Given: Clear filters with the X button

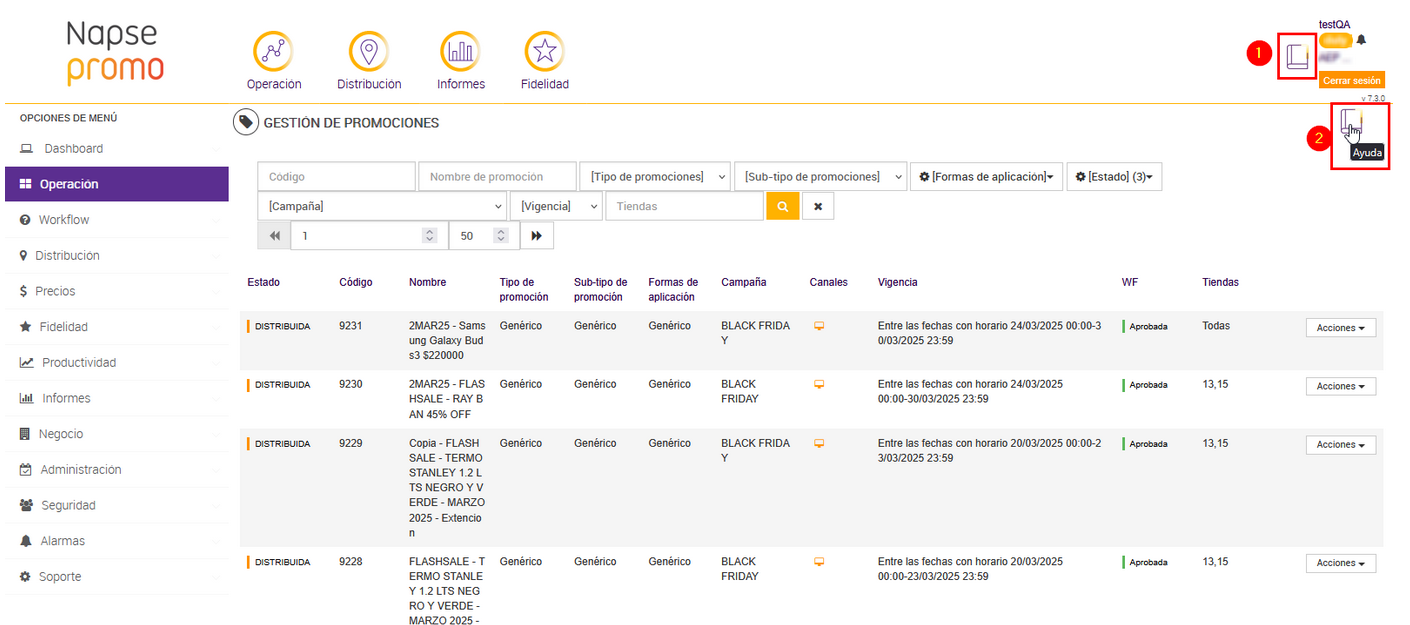Looking at the screenshot, I should 818,206.
